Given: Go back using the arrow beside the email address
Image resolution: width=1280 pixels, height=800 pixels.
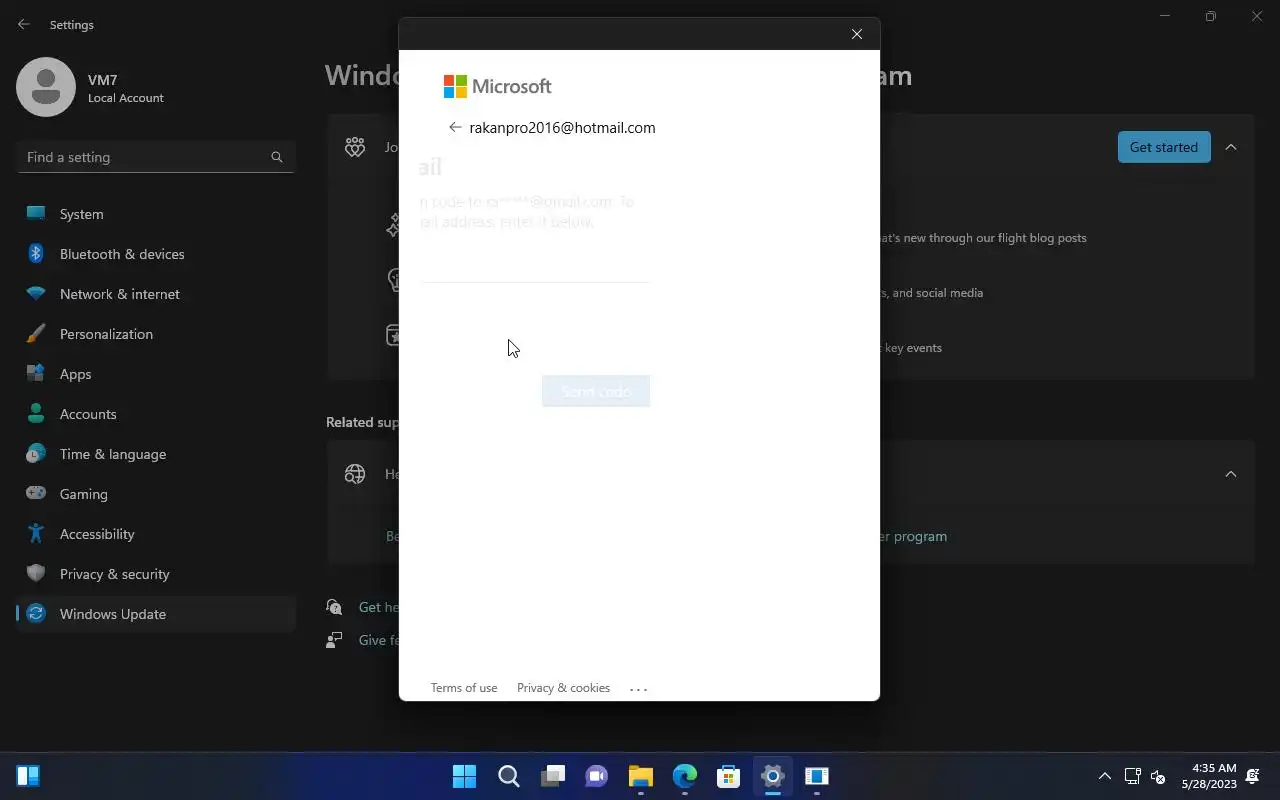Looking at the screenshot, I should (455, 127).
